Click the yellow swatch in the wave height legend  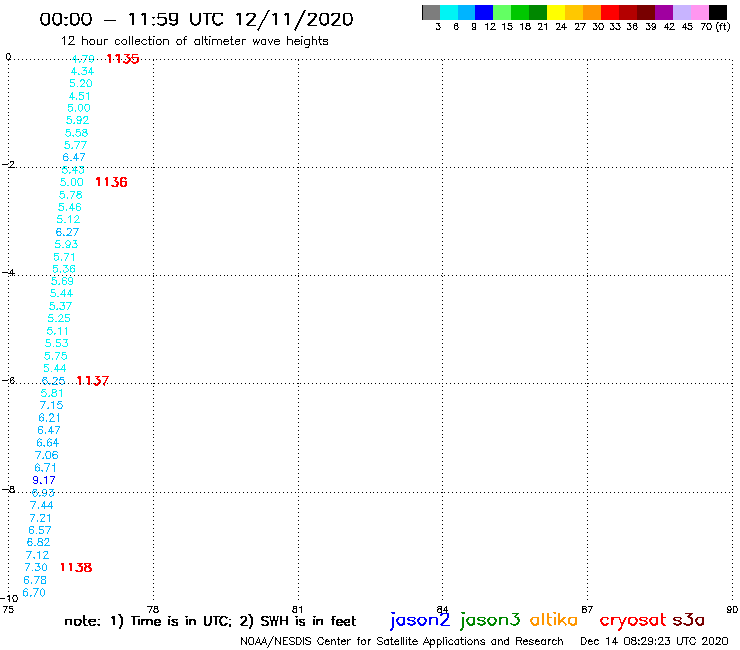[x=556, y=12]
